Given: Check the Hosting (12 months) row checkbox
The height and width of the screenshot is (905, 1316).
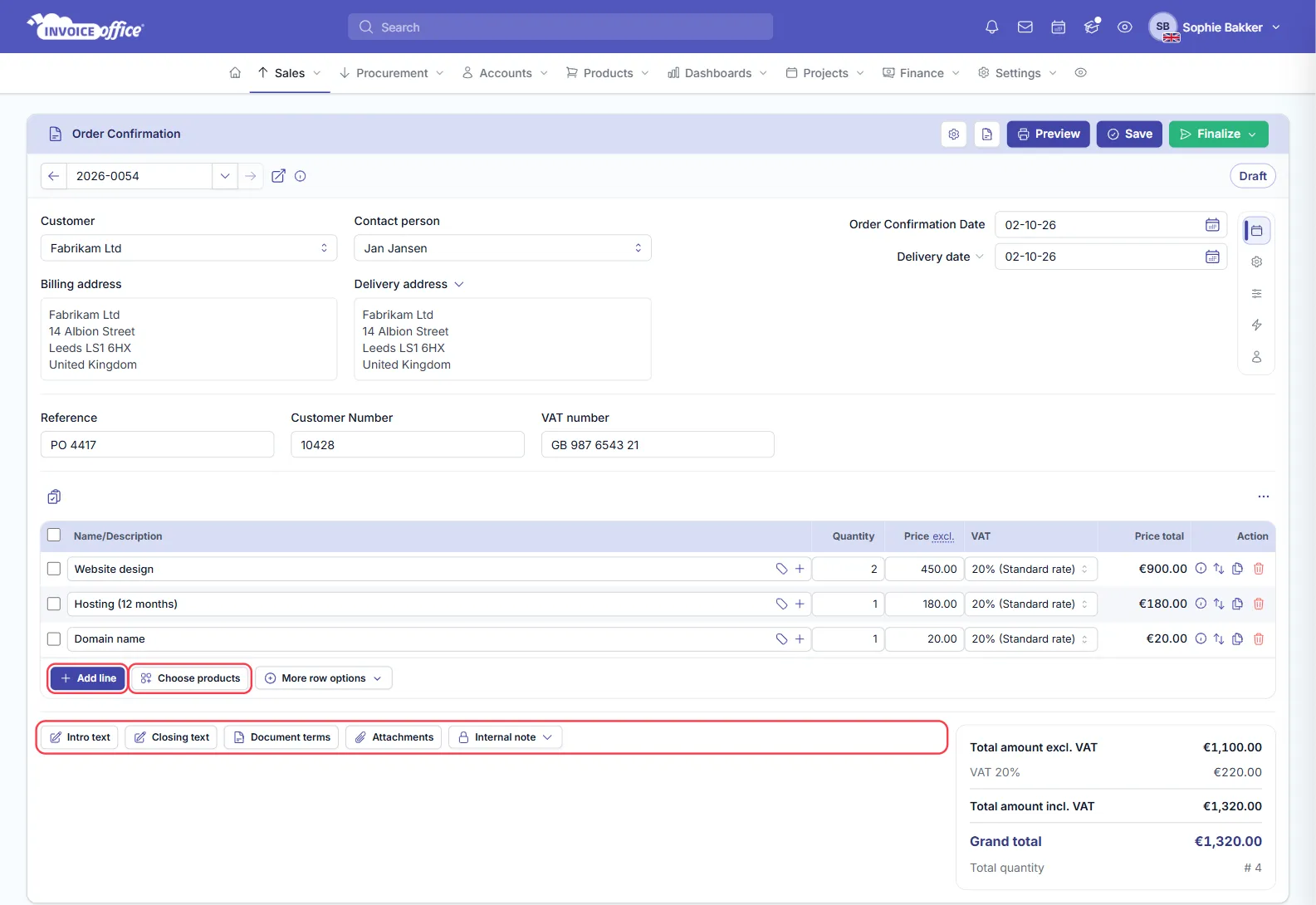Looking at the screenshot, I should (x=54, y=604).
